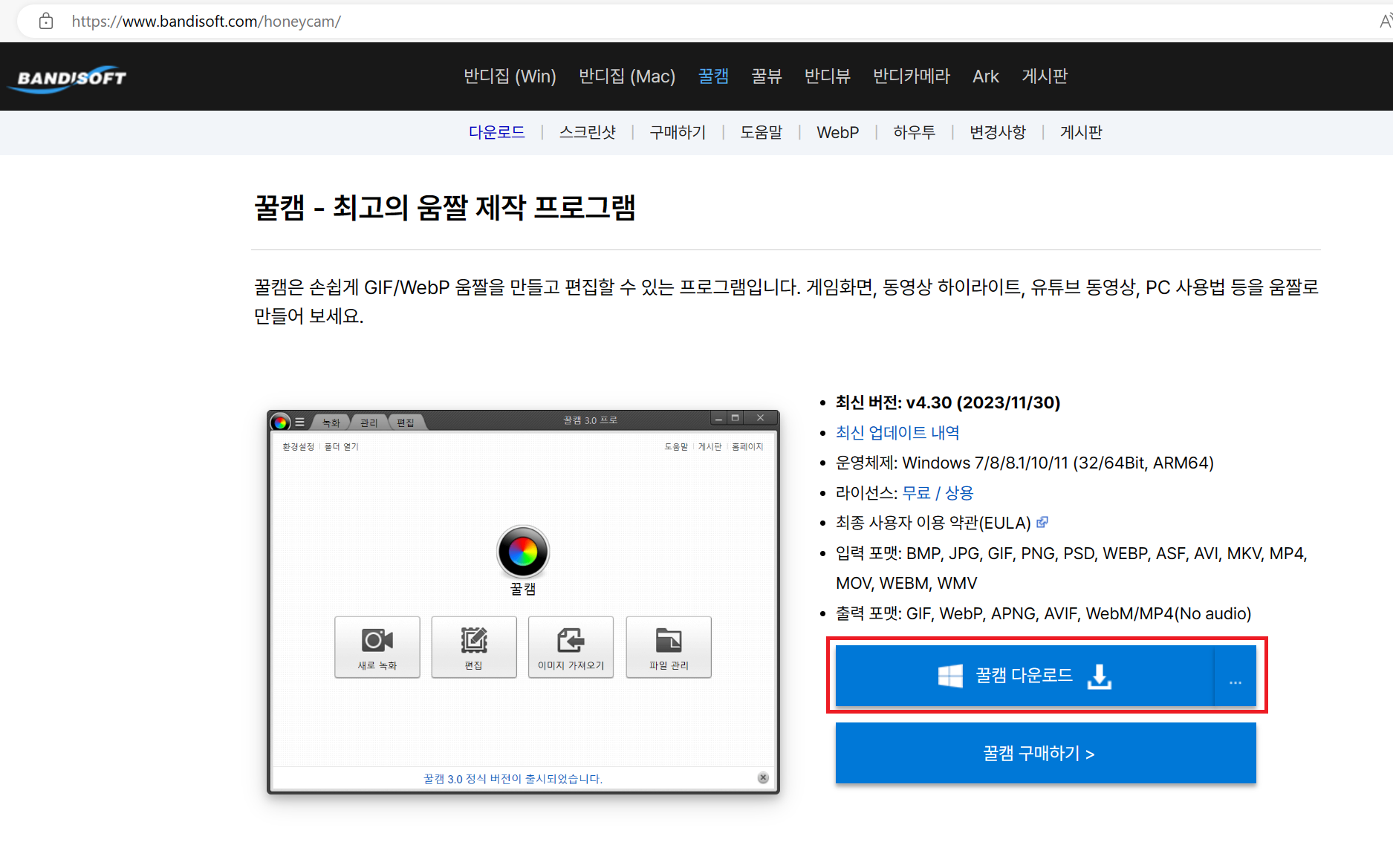Image resolution: width=1393 pixels, height=868 pixels.
Task: Open 반디집 (Win) in top navigation
Action: coord(510,76)
